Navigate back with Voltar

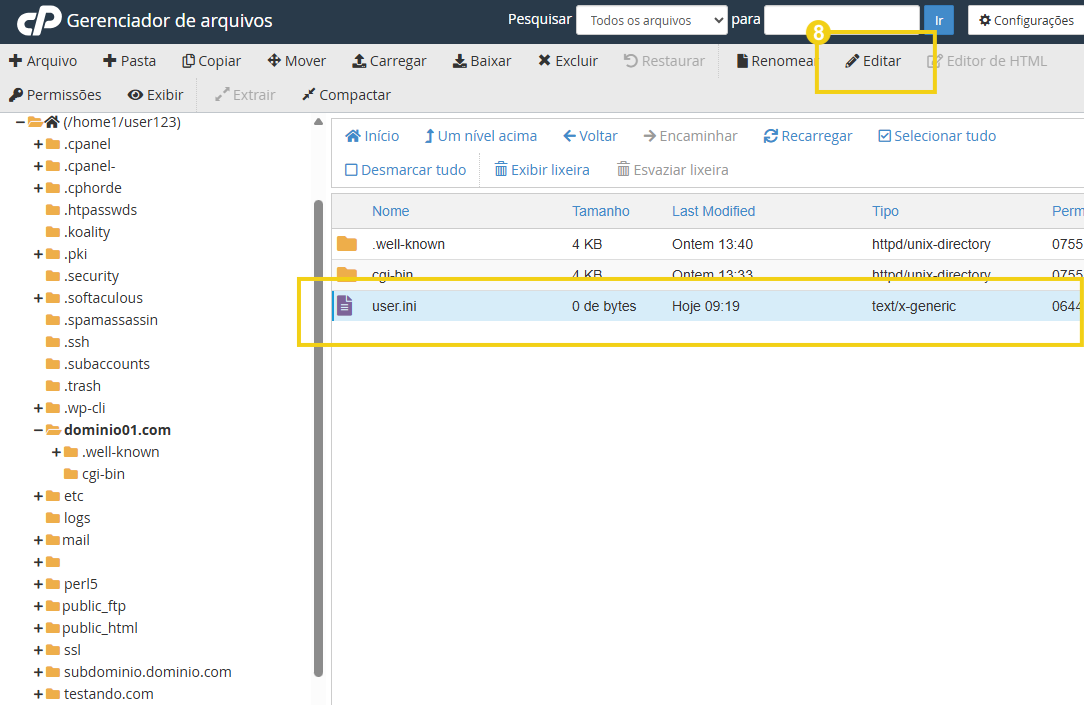pos(590,136)
